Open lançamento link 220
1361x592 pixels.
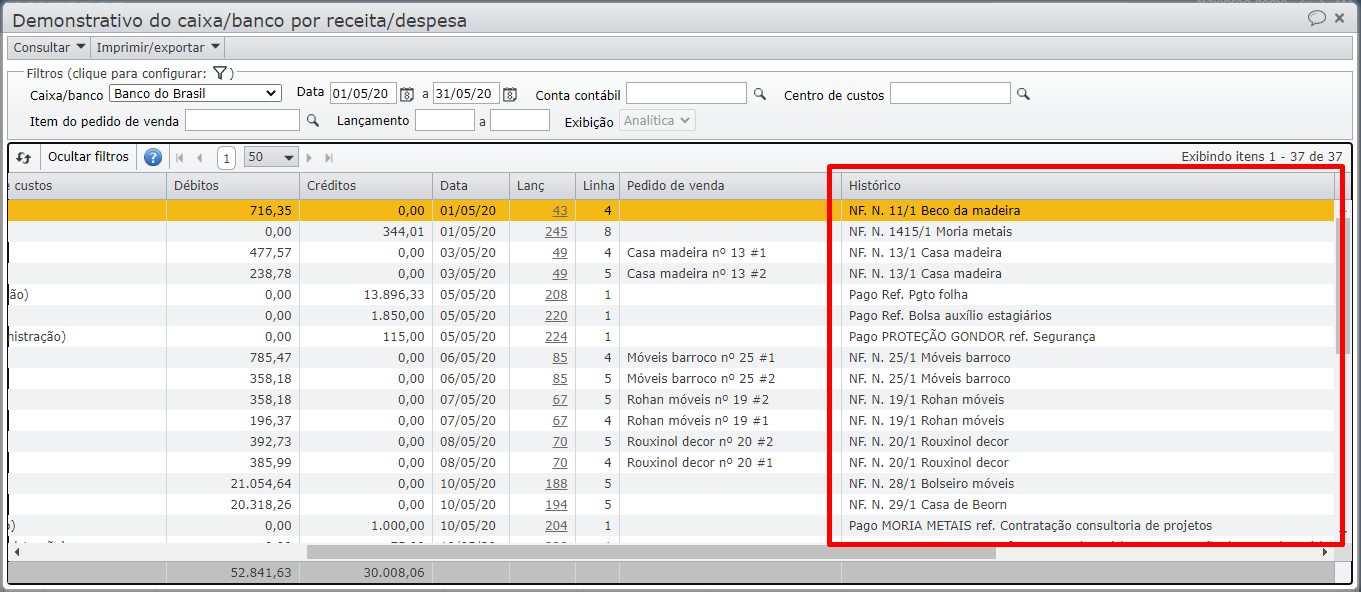556,316
